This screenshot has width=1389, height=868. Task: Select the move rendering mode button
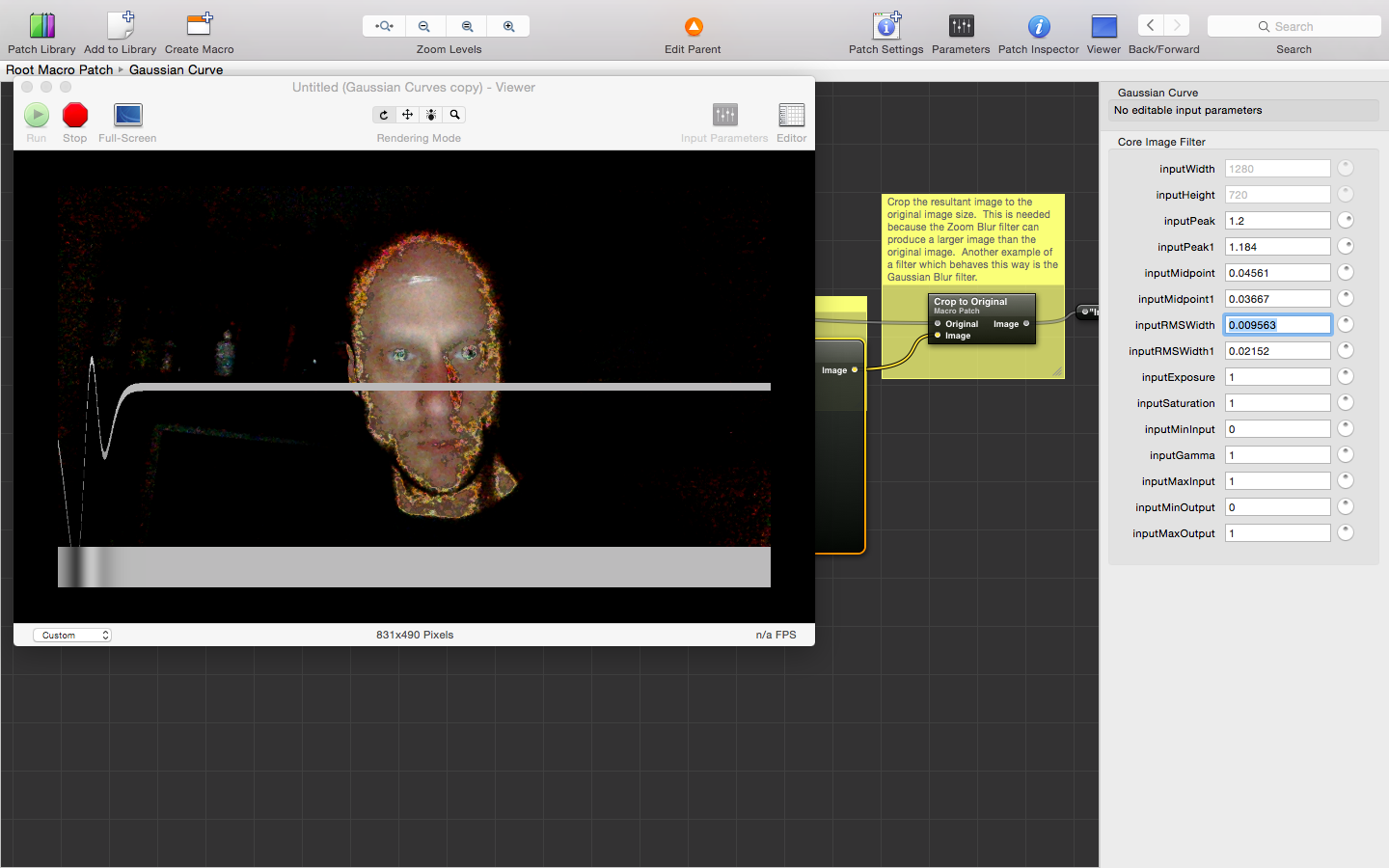coord(407,115)
